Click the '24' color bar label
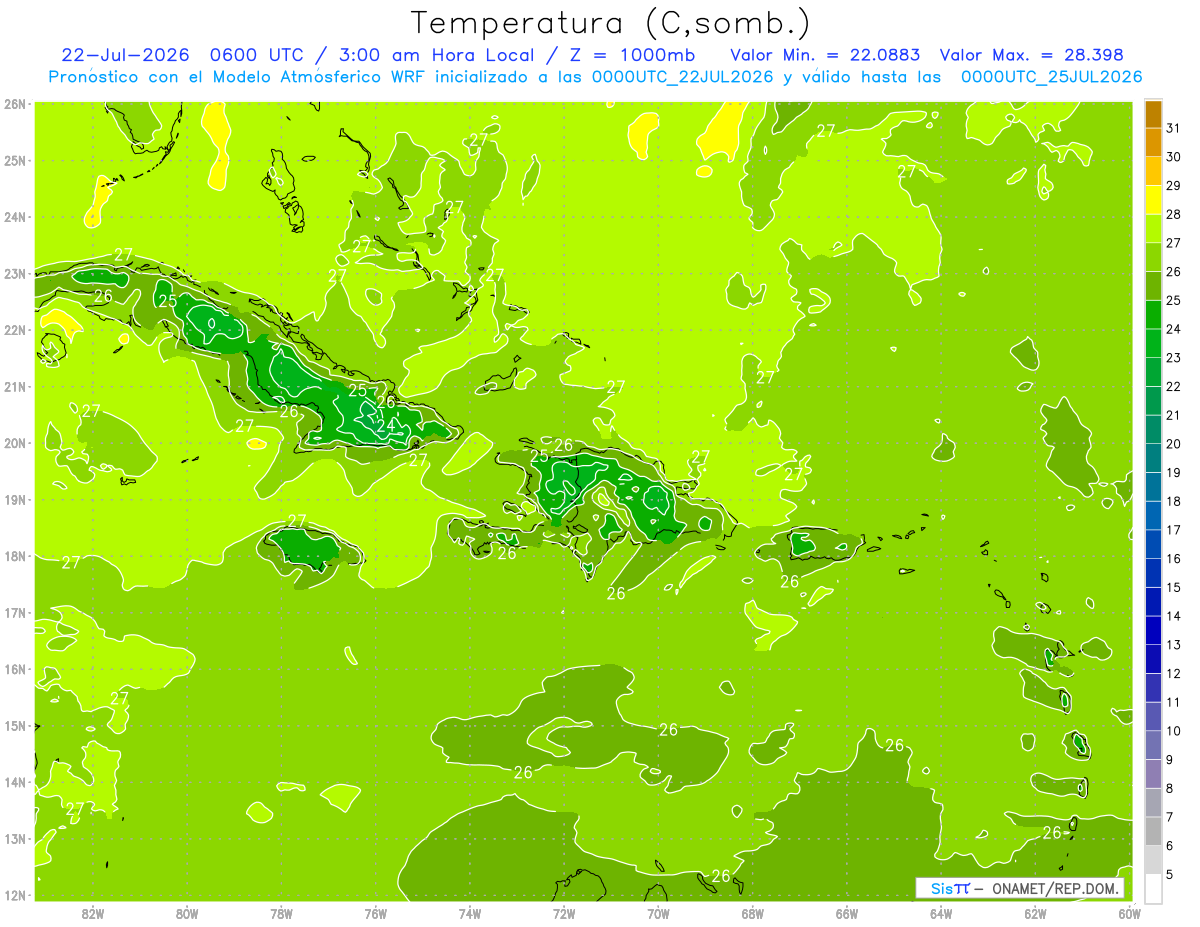1200x927 pixels. click(x=1174, y=329)
